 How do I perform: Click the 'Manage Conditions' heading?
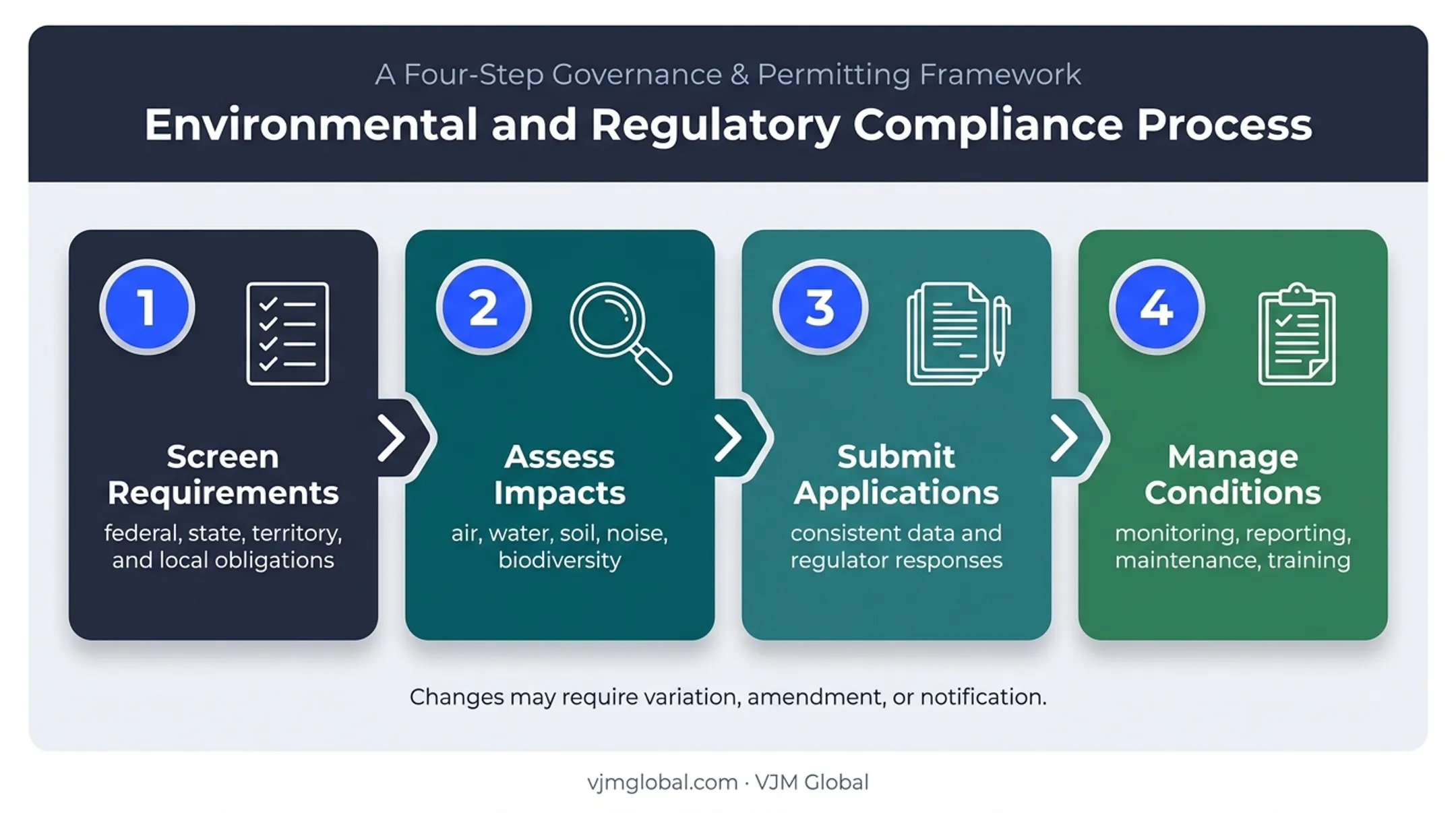click(x=1233, y=475)
